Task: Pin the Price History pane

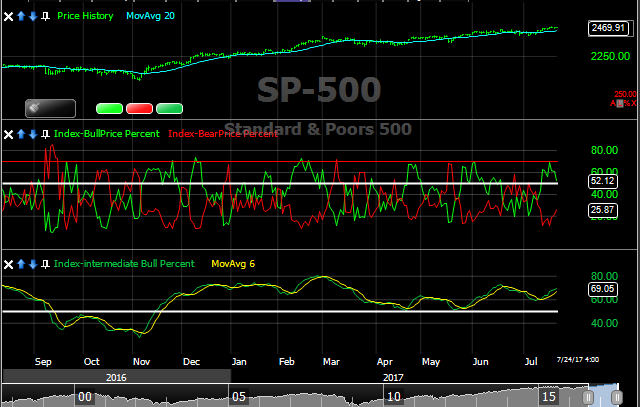Action: pyautogui.click(x=45, y=16)
